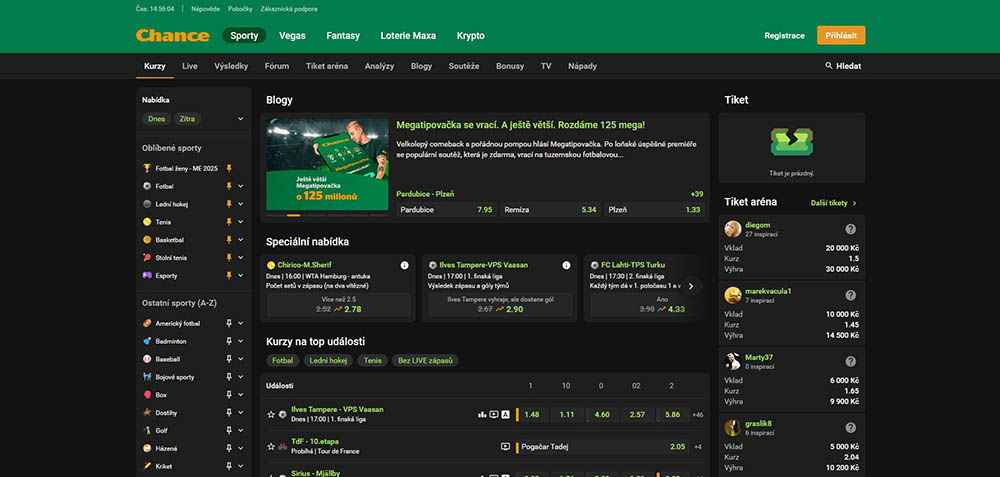Open help icon next to diegom ticket
The image size is (1000, 477).
pos(851,228)
